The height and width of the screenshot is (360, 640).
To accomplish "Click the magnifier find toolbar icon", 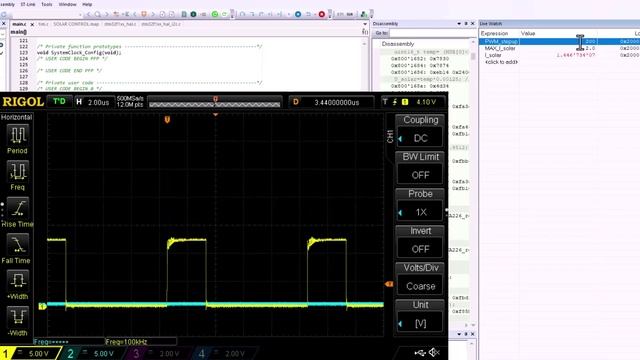I will (x=98, y=14).
